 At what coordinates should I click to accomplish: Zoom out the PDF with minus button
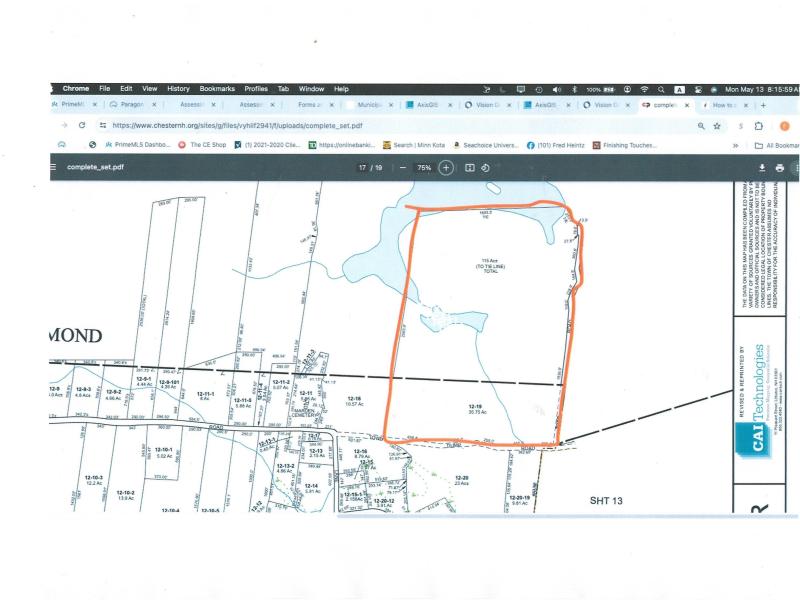point(403,167)
